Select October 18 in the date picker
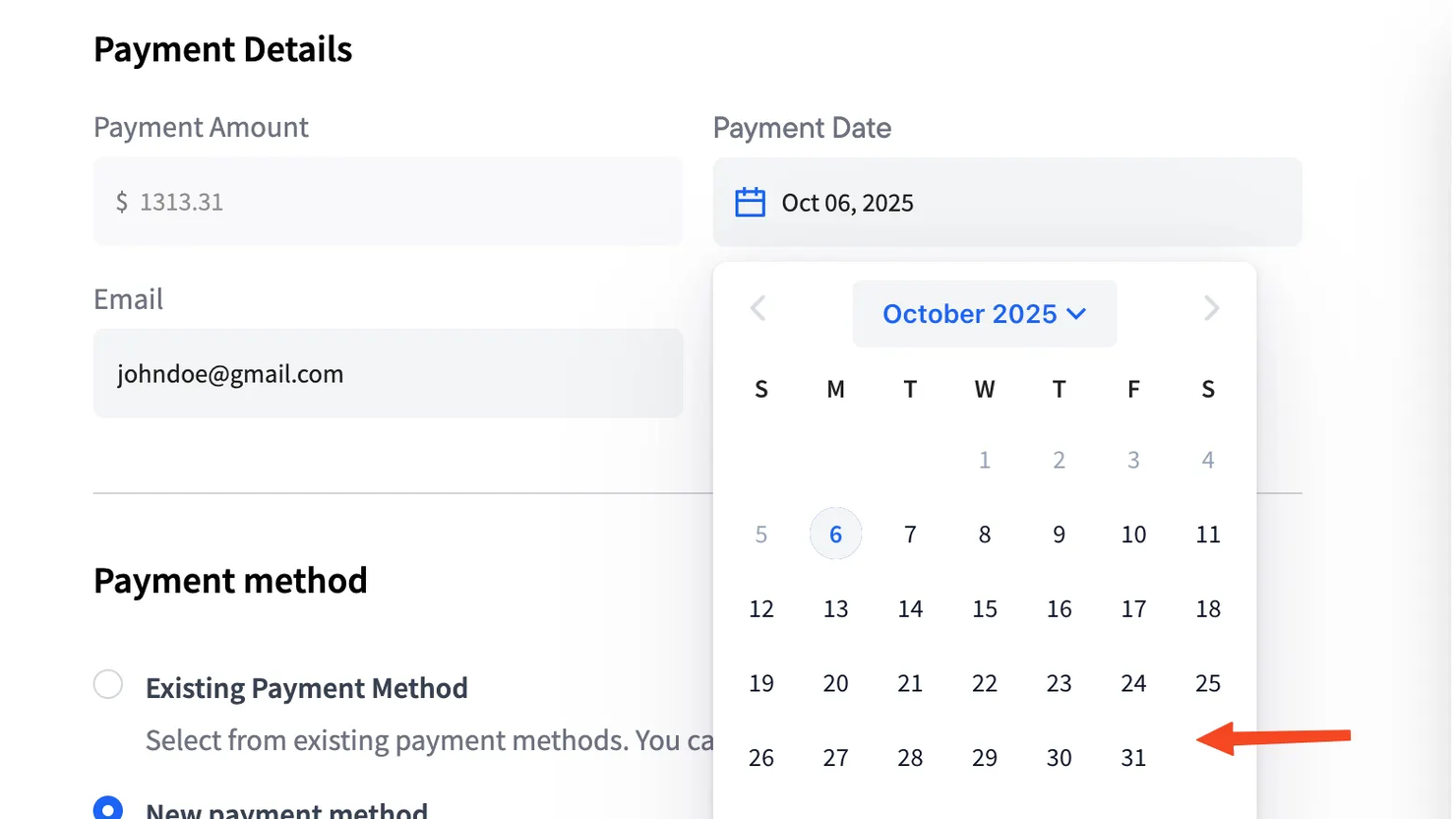This screenshot has height=819, width=1456. (x=1208, y=609)
